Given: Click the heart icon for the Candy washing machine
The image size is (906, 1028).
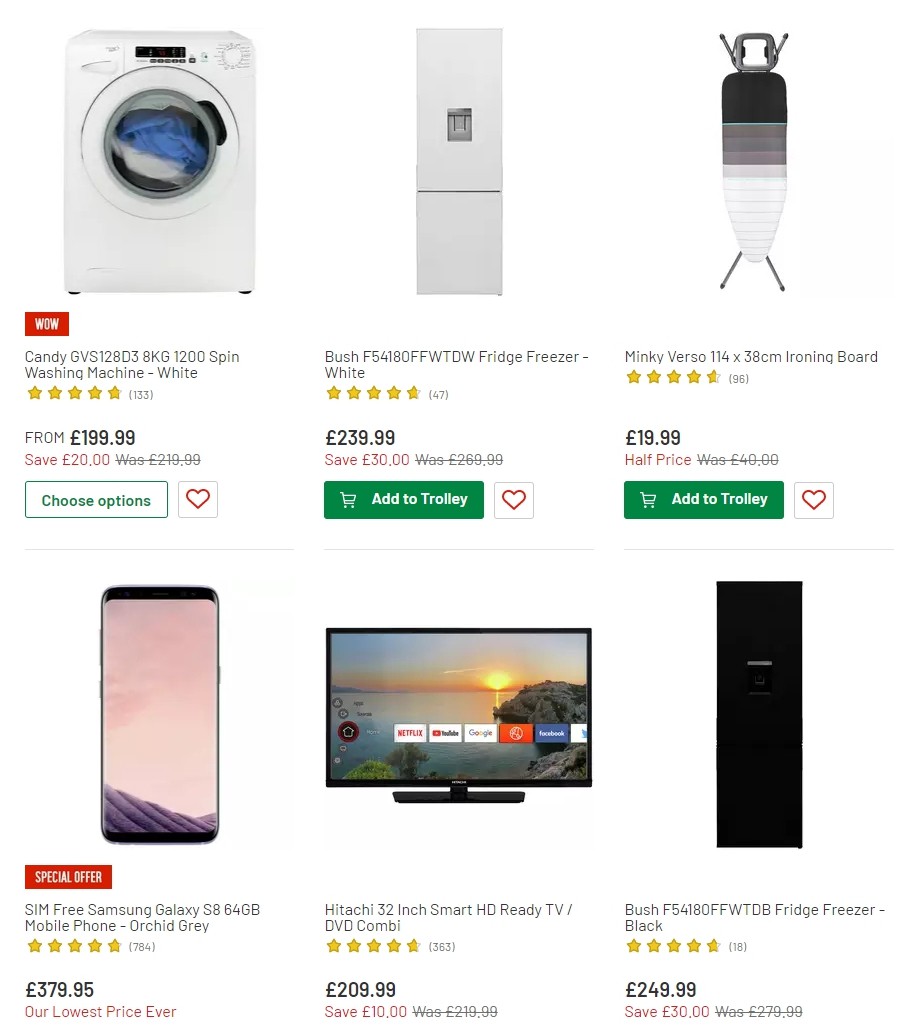Looking at the screenshot, I should 197,499.
